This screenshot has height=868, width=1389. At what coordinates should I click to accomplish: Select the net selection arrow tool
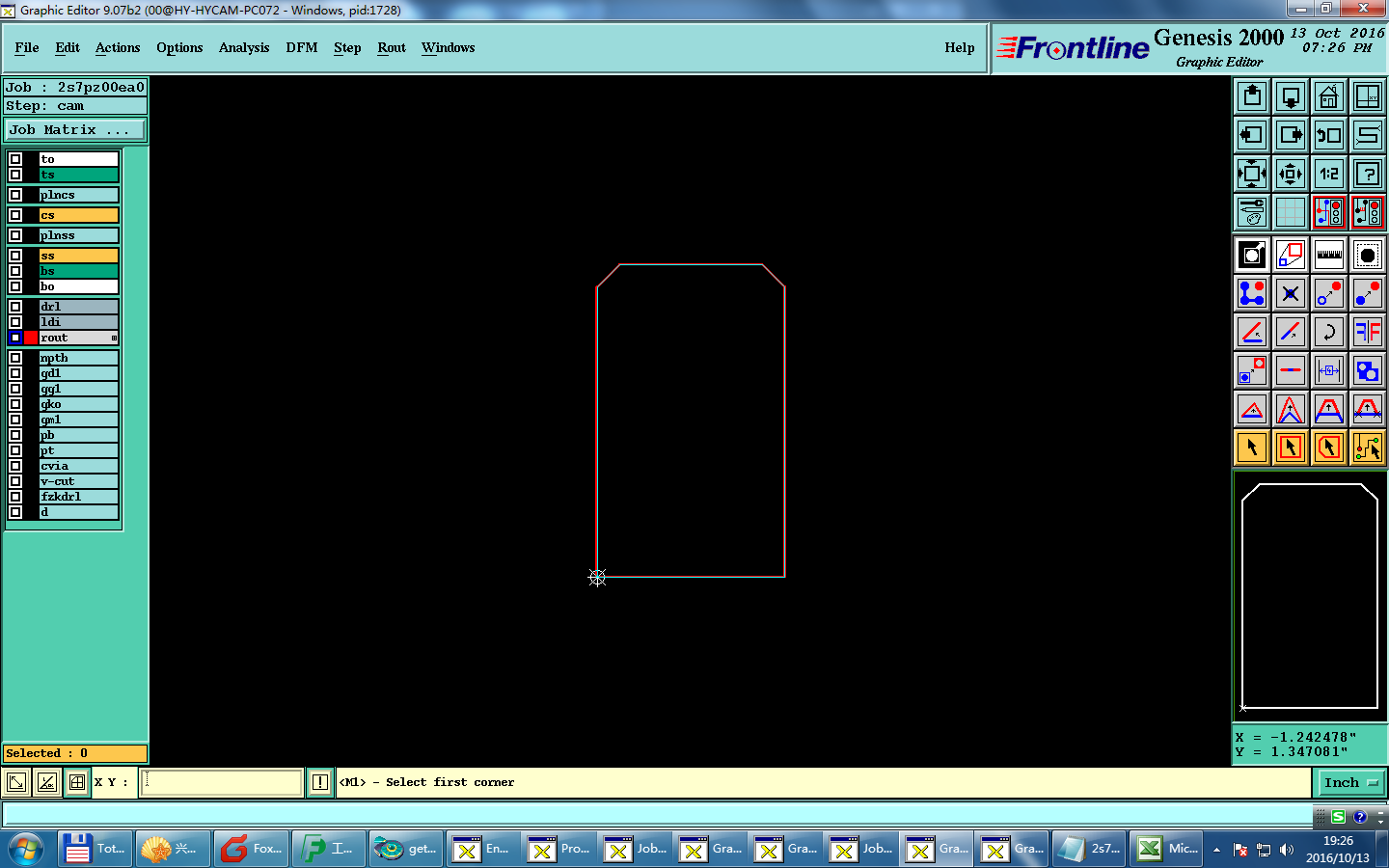pyautogui.click(x=1368, y=448)
